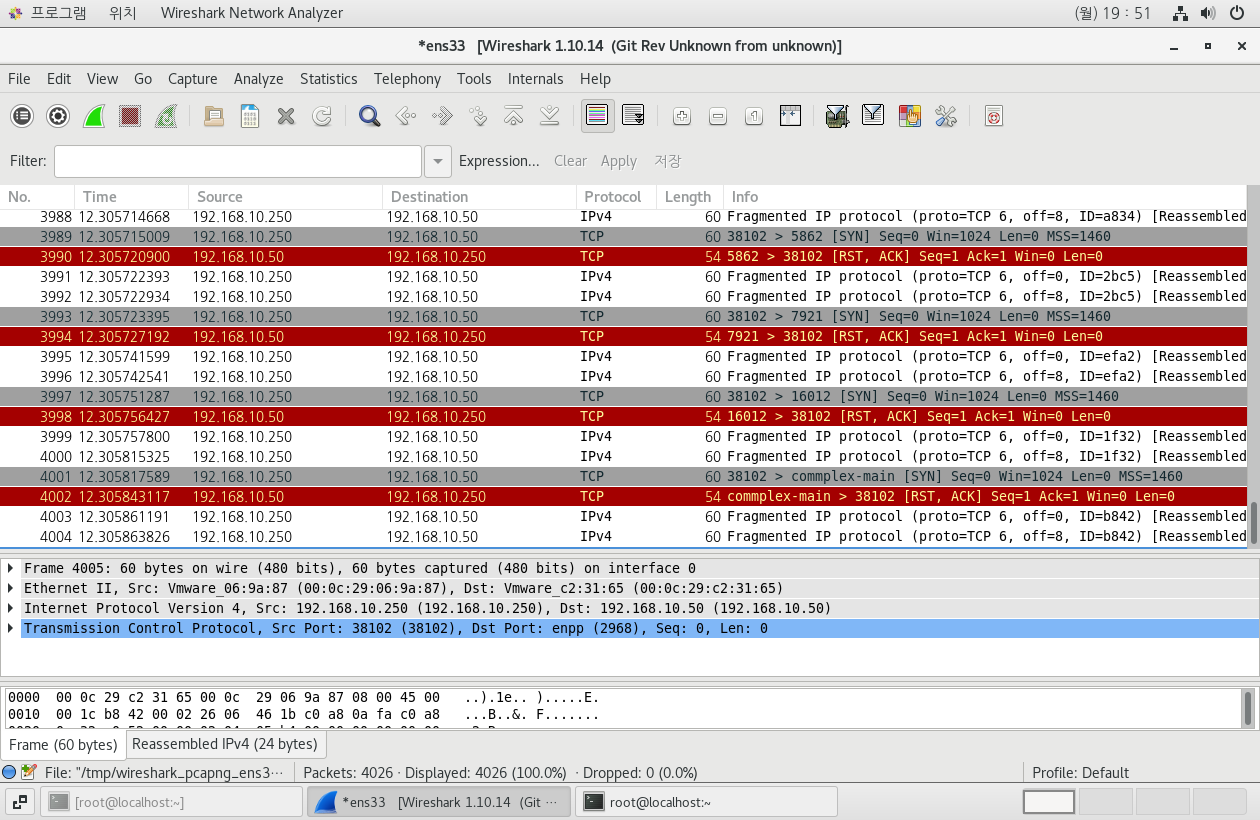This screenshot has width=1260, height=820.
Task: Open the Internals menu
Action: [x=535, y=78]
